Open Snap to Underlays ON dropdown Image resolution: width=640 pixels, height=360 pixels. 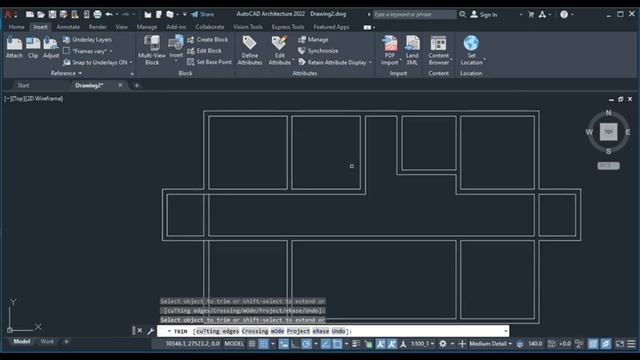pyautogui.click(x=131, y=62)
